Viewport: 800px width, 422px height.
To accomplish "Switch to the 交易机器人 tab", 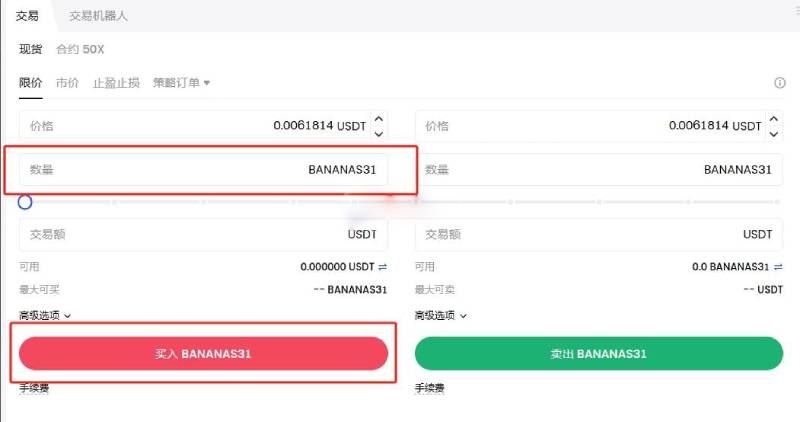I will pyautogui.click(x=98, y=16).
